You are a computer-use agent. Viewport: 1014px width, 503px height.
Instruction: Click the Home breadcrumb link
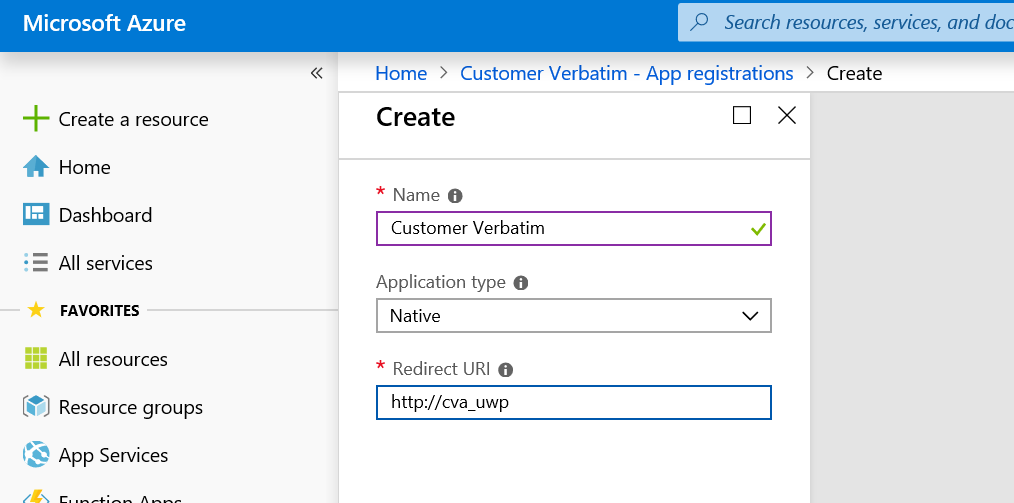(x=401, y=73)
